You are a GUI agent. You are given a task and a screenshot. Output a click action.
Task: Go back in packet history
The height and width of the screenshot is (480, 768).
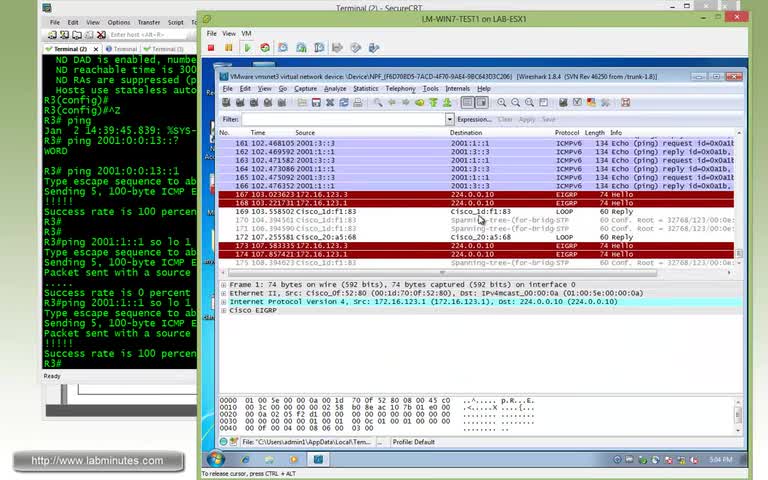[x=392, y=102]
